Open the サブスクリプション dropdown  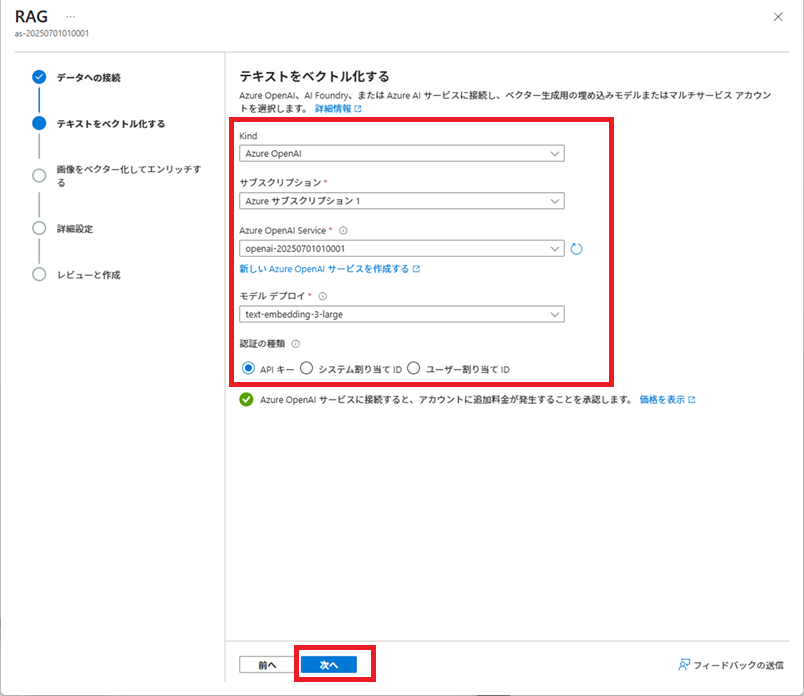[x=402, y=201]
